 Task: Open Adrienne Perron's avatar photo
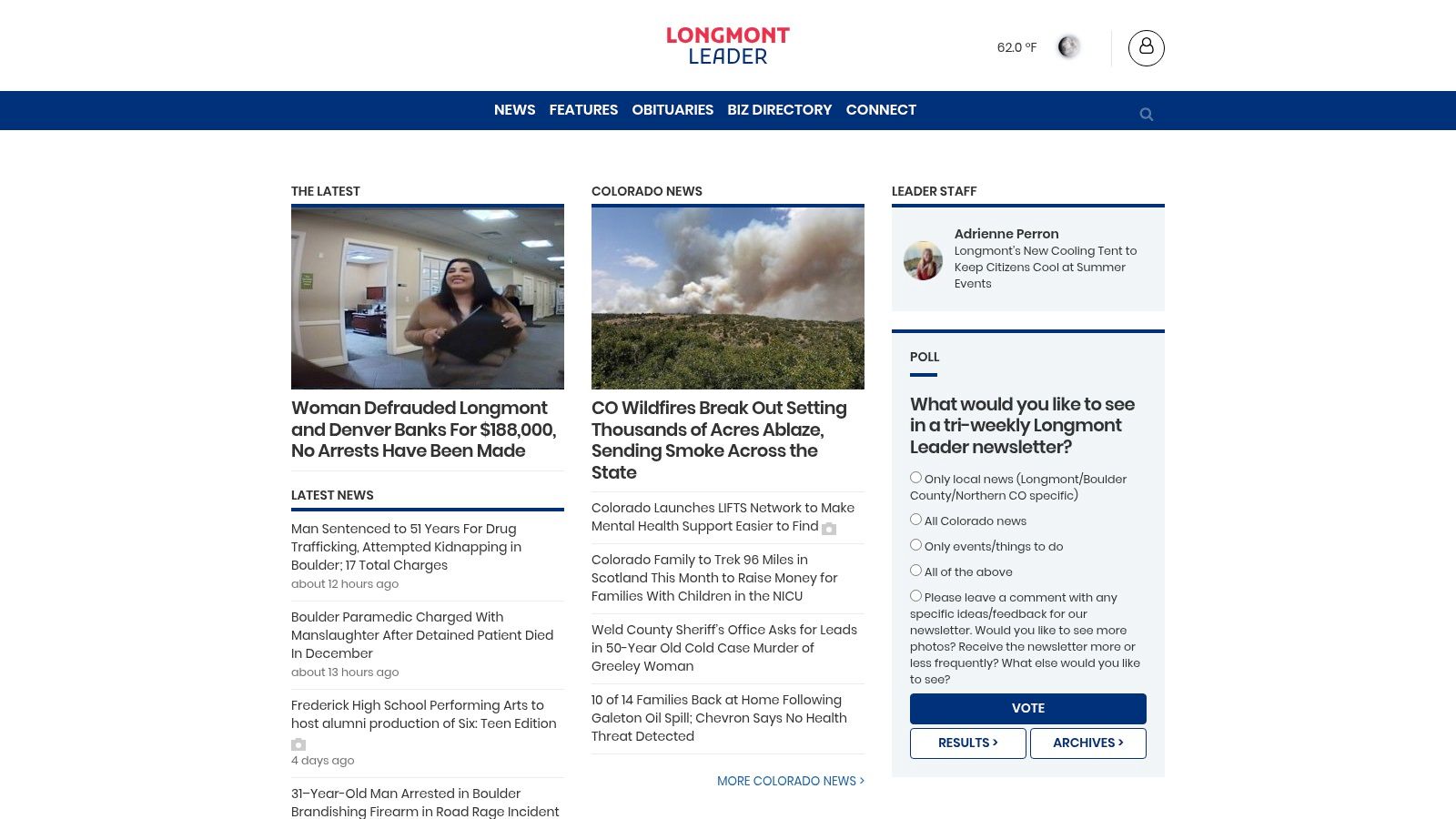[x=923, y=260]
